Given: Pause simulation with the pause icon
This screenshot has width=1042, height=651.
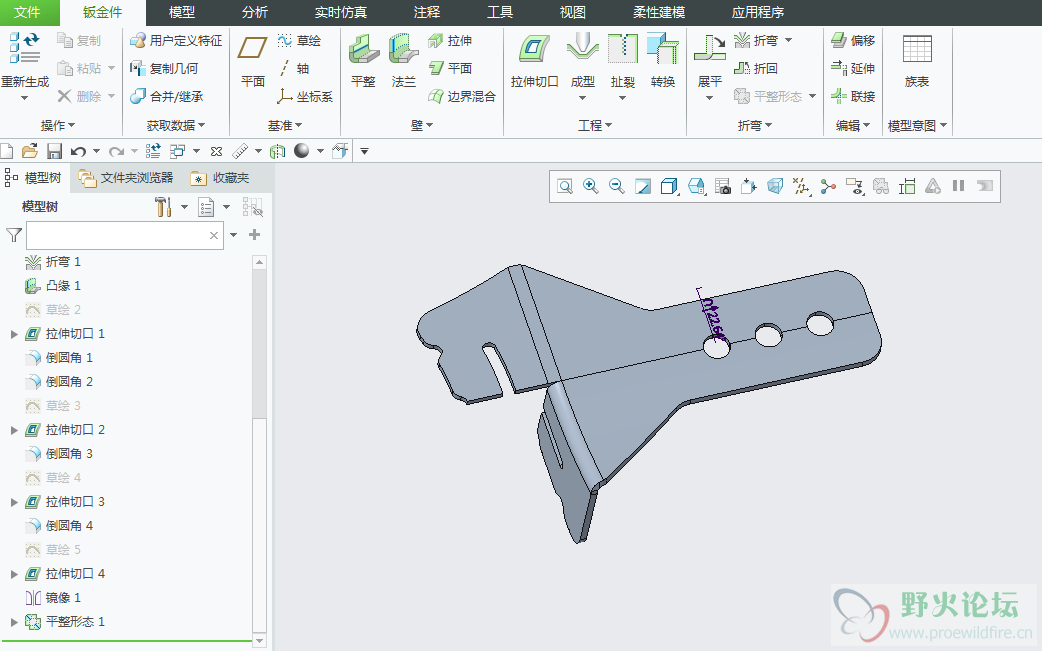Looking at the screenshot, I should [x=958, y=186].
